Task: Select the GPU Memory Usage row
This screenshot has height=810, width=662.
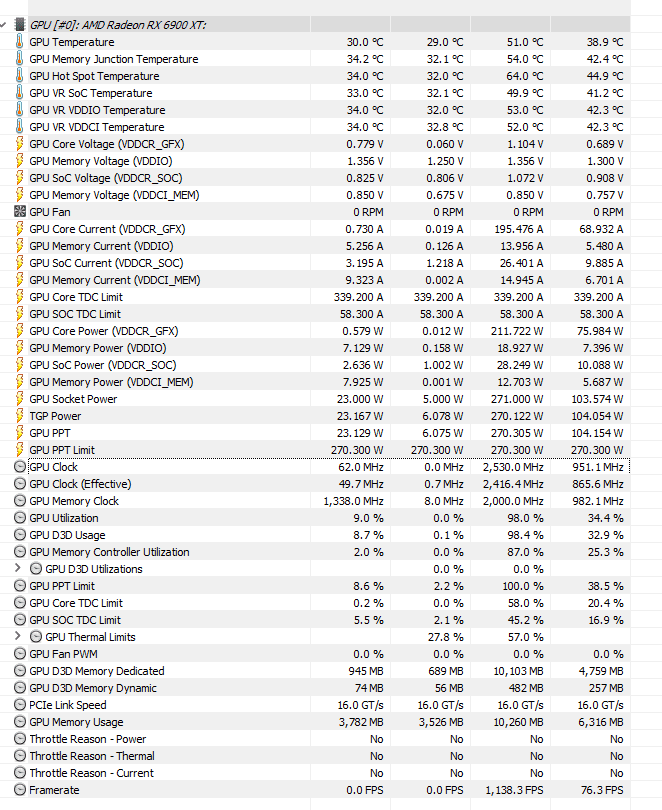Action: [x=315, y=722]
